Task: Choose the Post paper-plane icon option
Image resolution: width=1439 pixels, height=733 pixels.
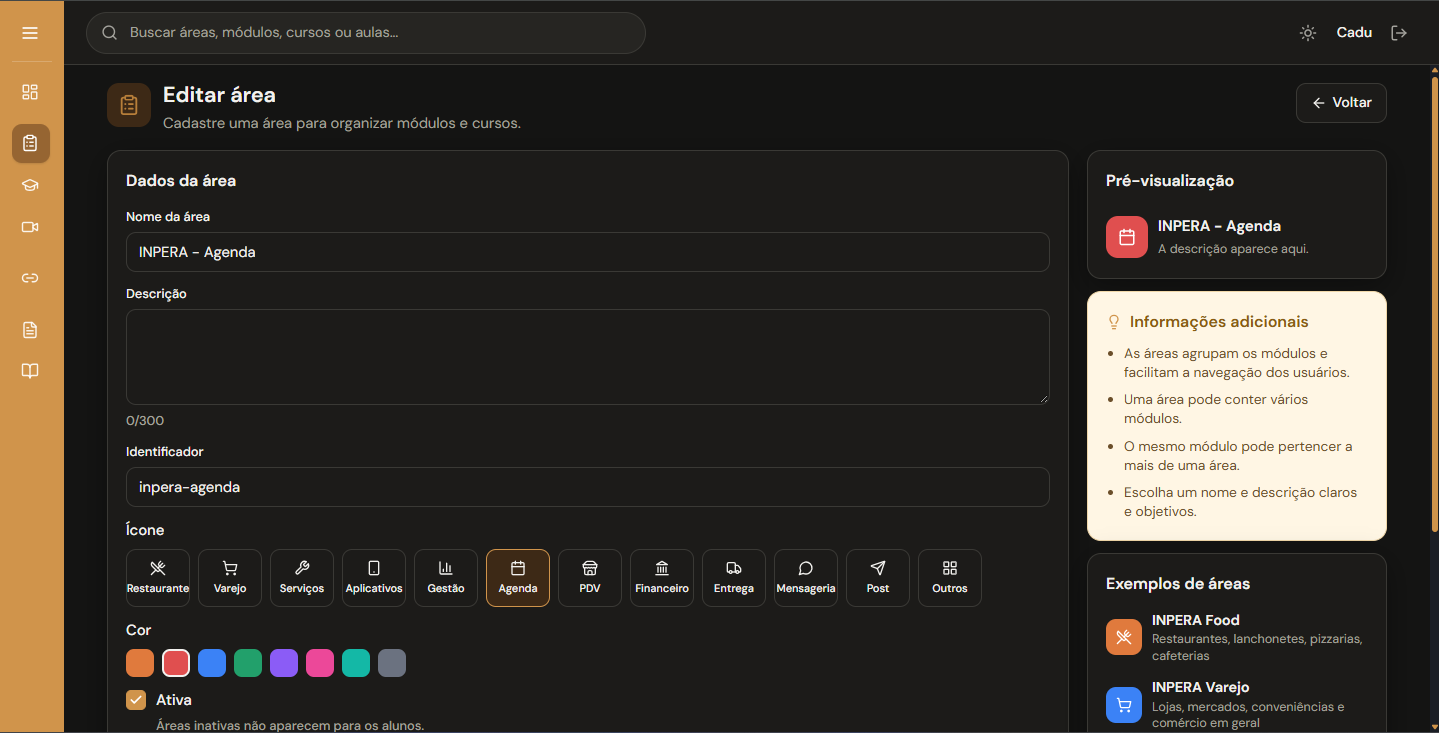Action: coord(878,578)
